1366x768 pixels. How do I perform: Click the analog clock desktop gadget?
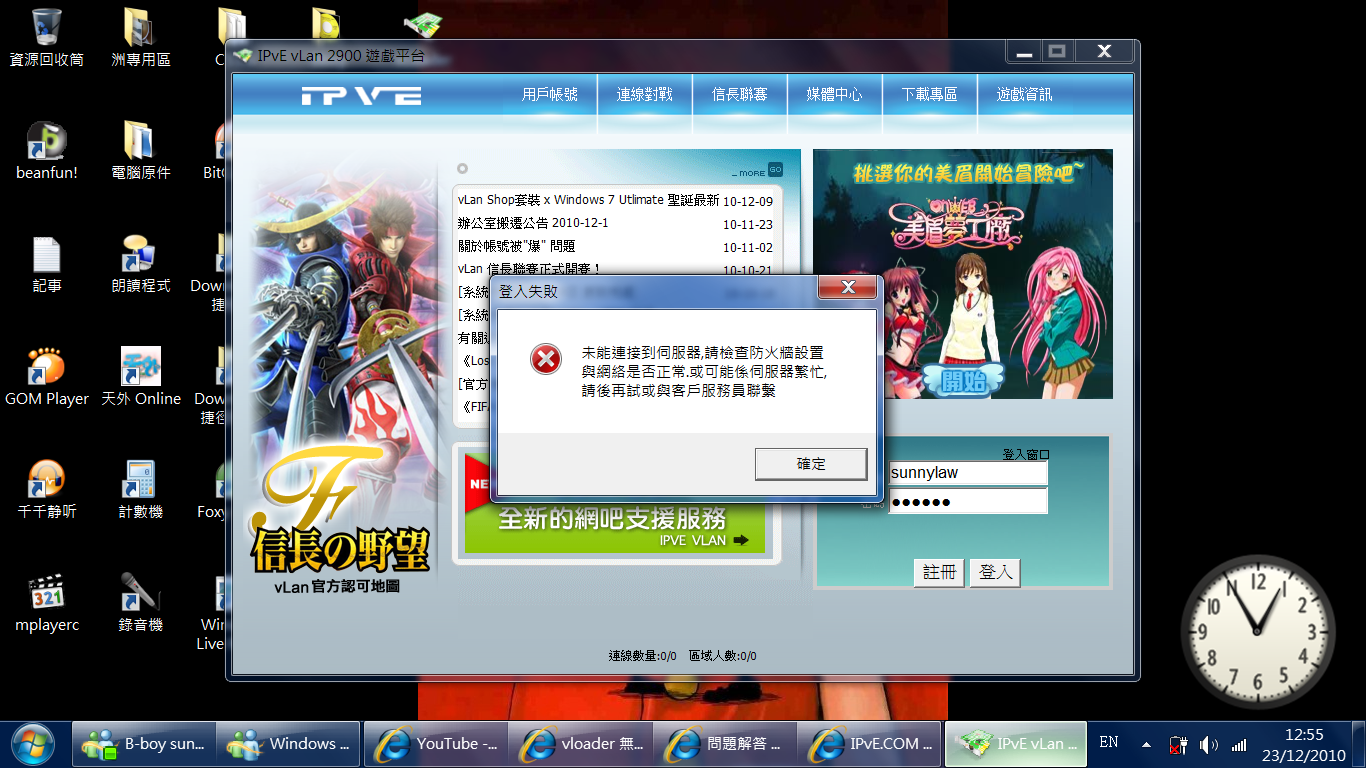click(x=1258, y=632)
